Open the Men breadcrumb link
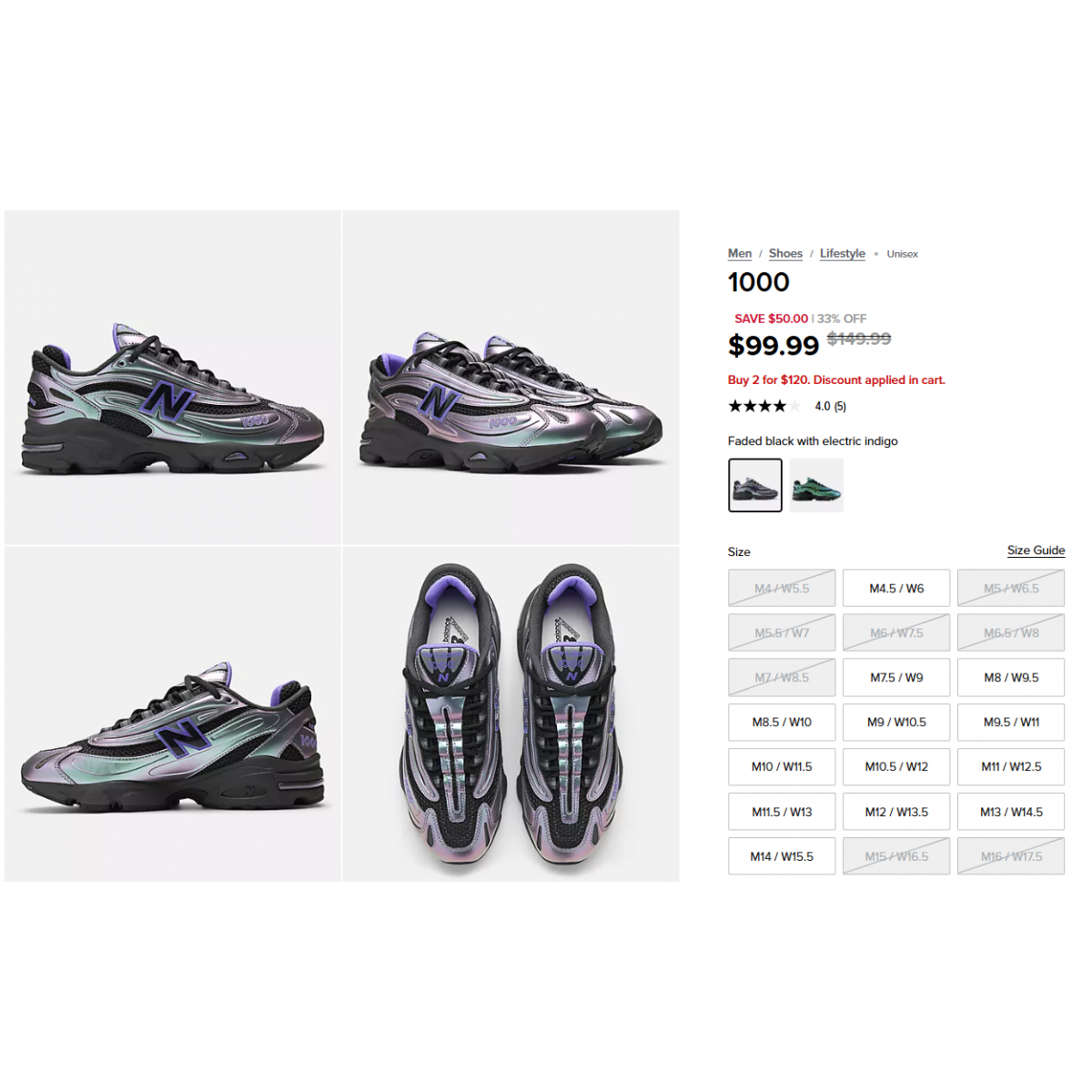 point(740,254)
